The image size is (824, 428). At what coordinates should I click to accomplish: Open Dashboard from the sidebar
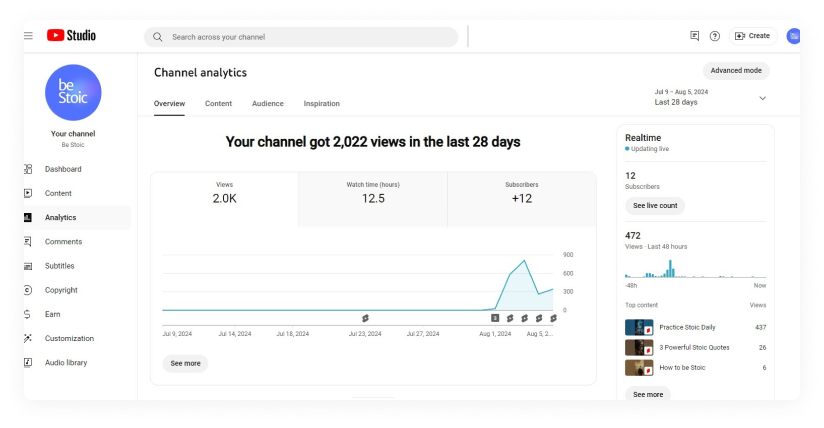coord(63,169)
